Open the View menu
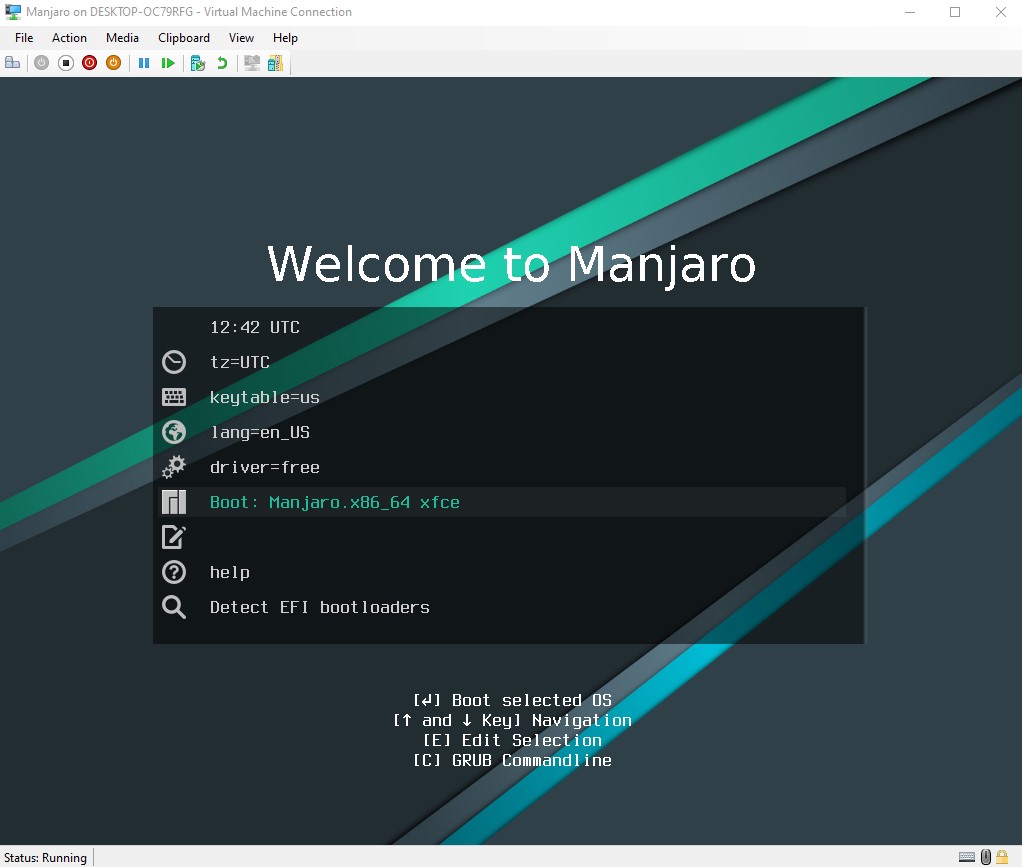This screenshot has height=867, width=1022. [241, 38]
